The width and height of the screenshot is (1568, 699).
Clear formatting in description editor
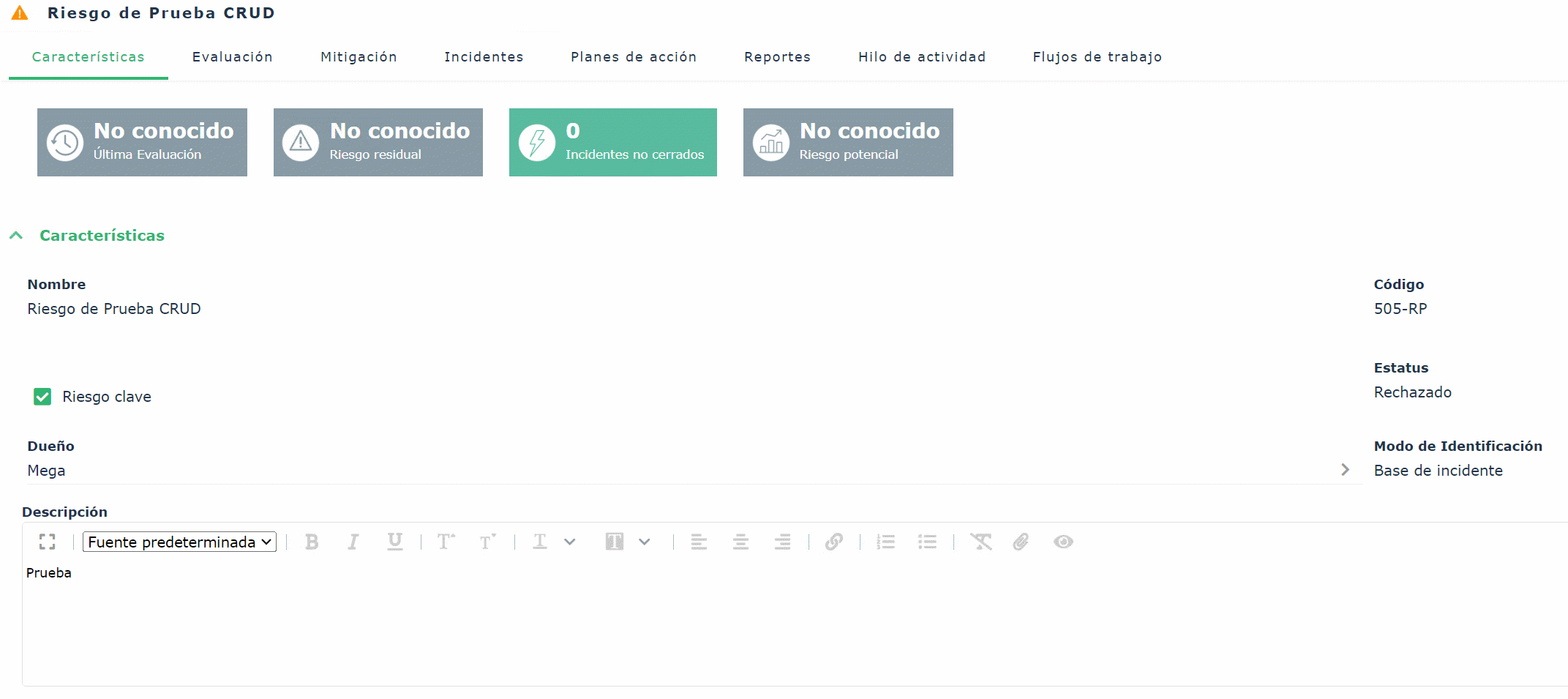[x=981, y=542]
